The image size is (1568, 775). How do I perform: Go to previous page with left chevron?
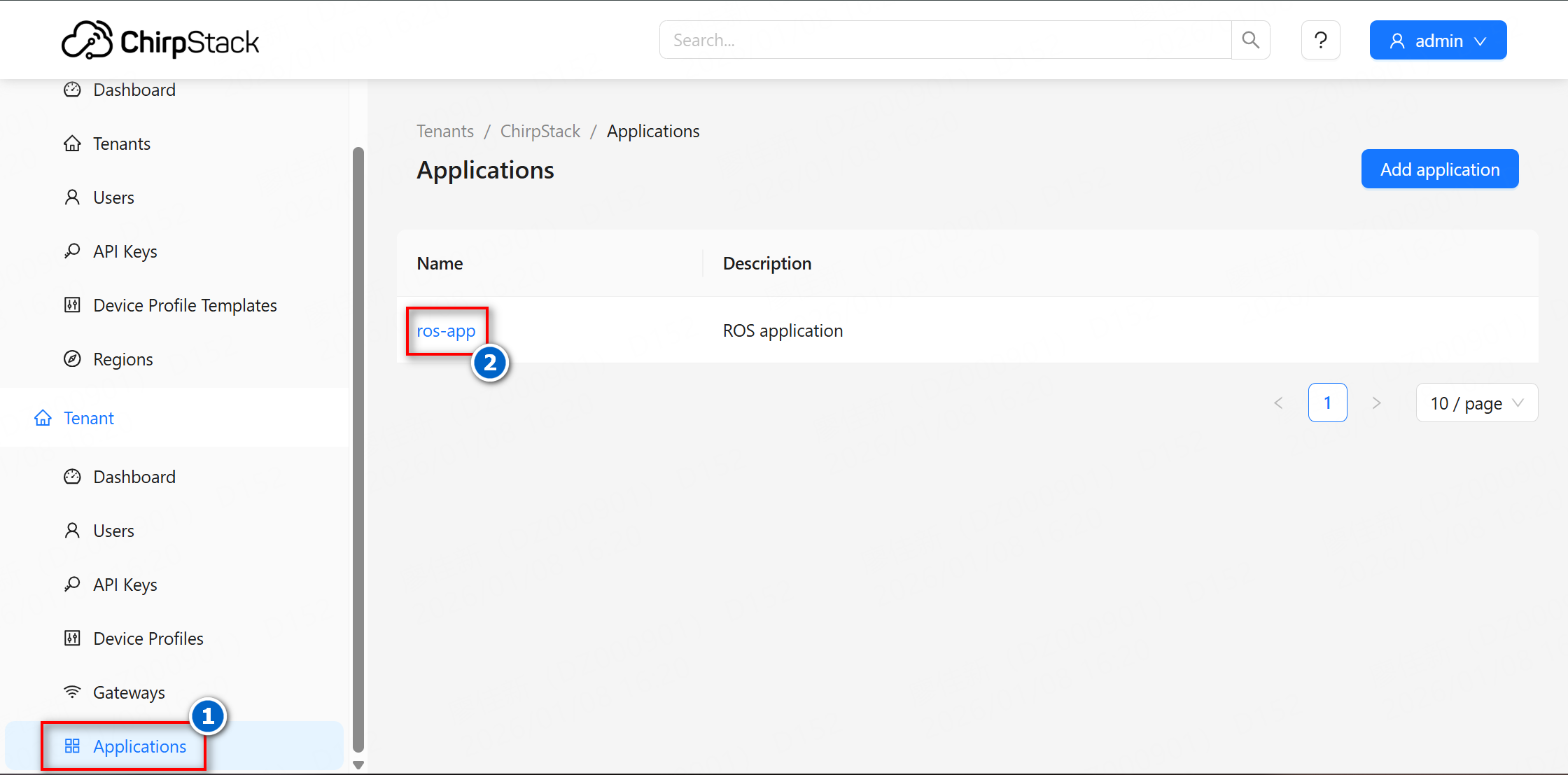pyautogui.click(x=1278, y=403)
